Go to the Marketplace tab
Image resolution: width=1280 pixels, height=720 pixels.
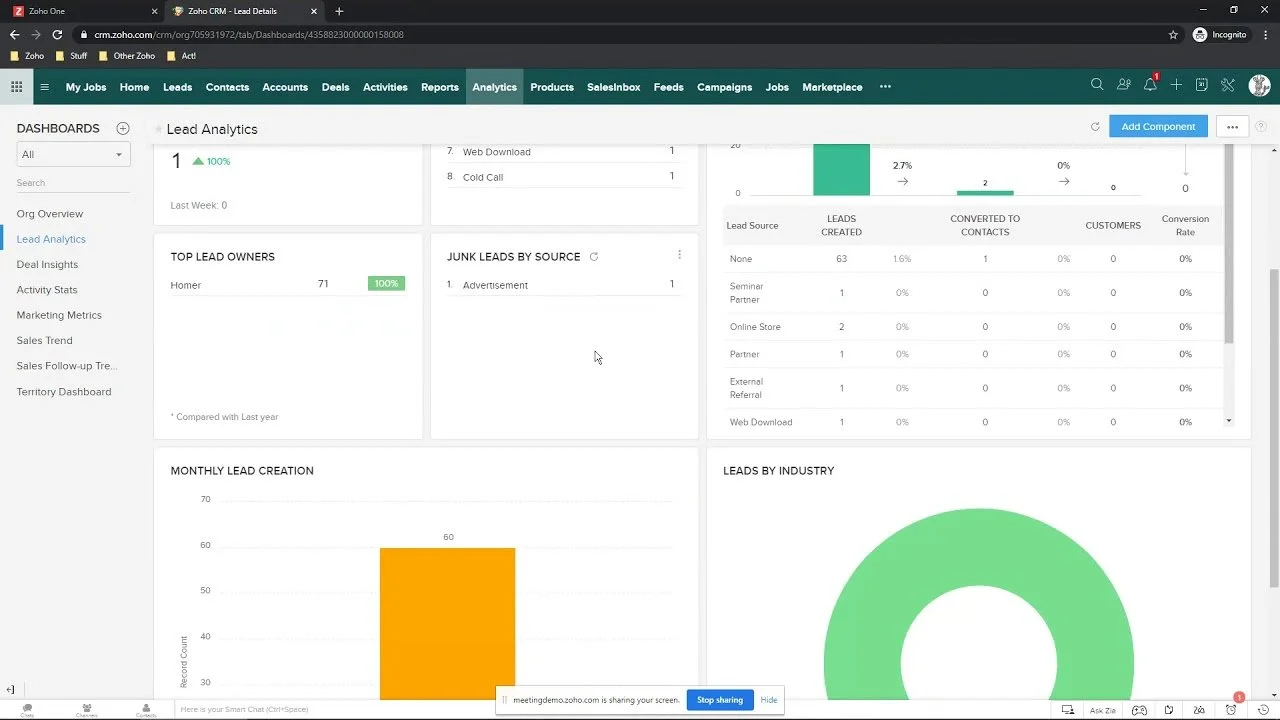[x=832, y=87]
